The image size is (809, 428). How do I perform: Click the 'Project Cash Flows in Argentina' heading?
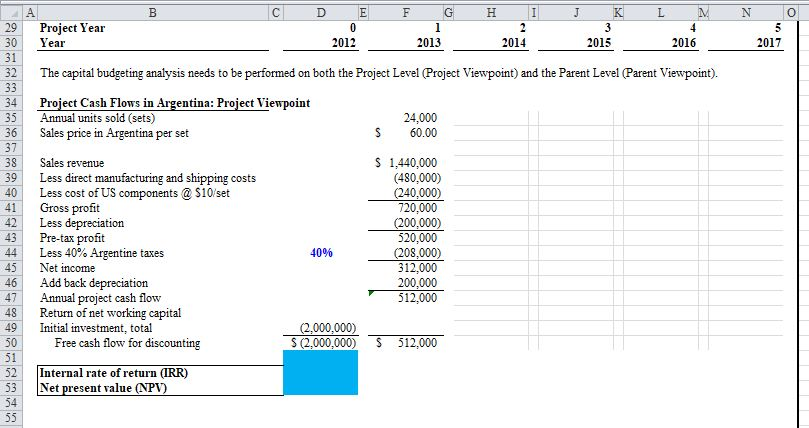(x=175, y=103)
